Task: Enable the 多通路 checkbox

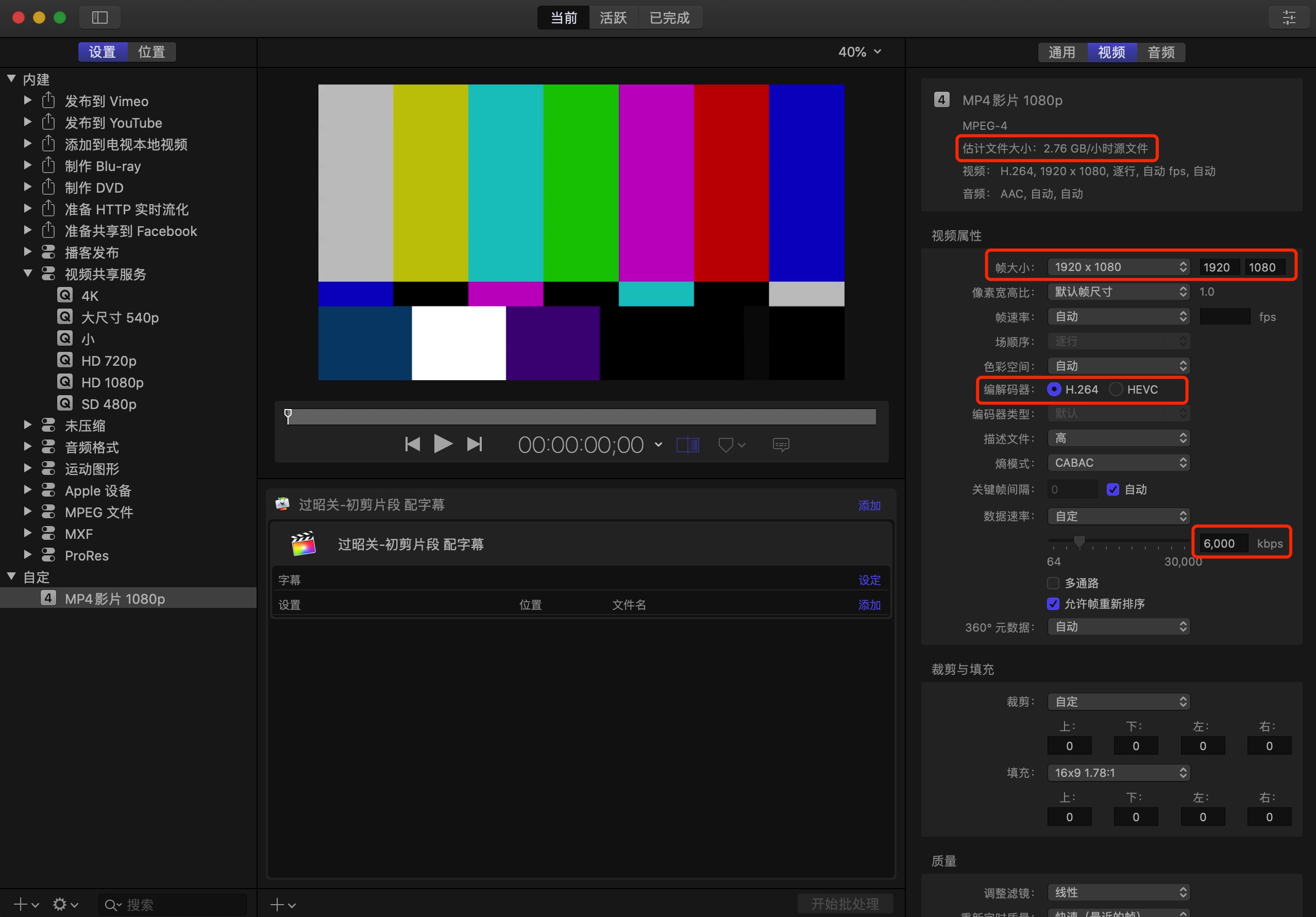Action: click(1053, 583)
